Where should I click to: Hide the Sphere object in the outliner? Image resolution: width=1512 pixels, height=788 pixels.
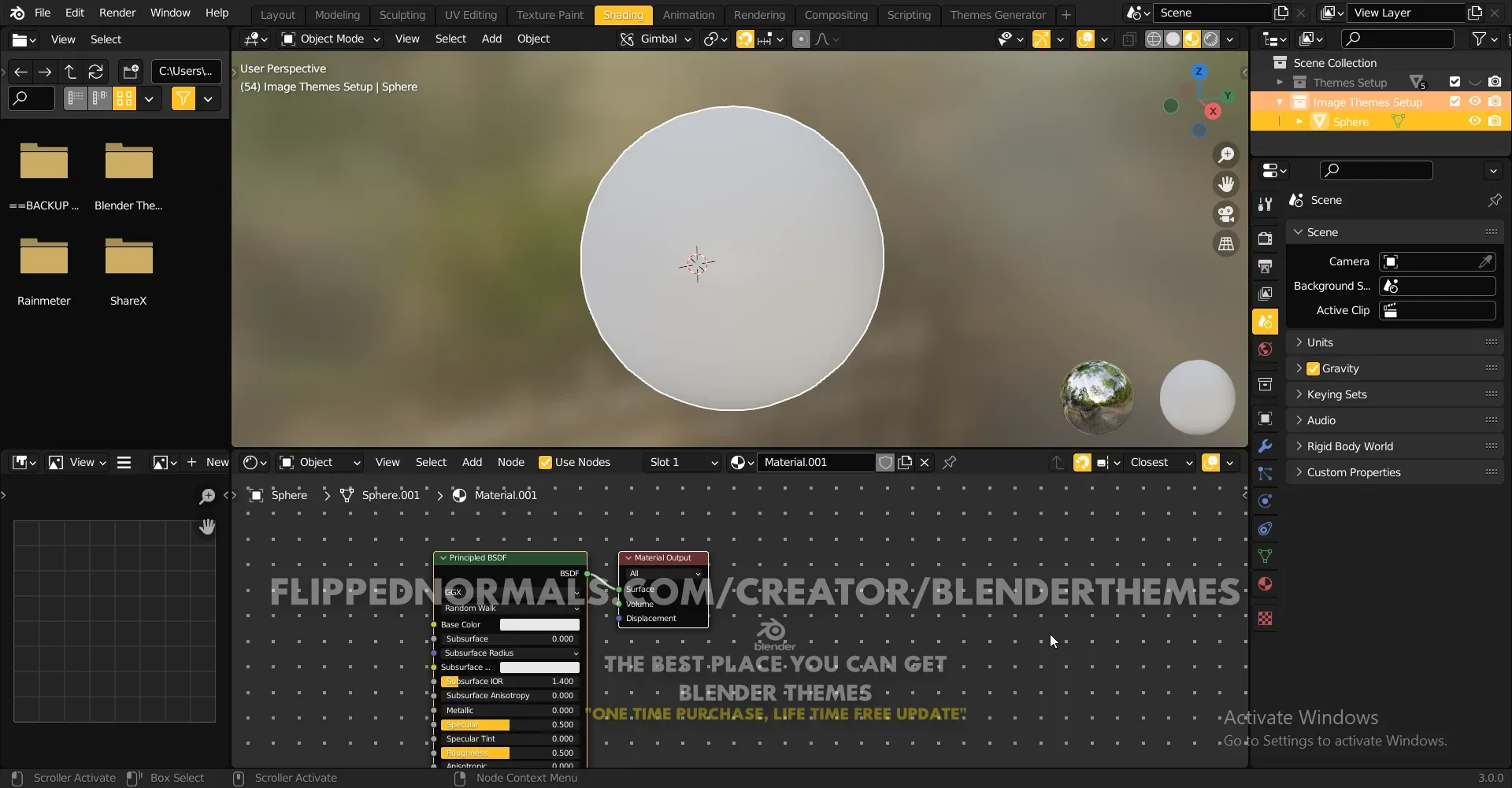[1474, 121]
